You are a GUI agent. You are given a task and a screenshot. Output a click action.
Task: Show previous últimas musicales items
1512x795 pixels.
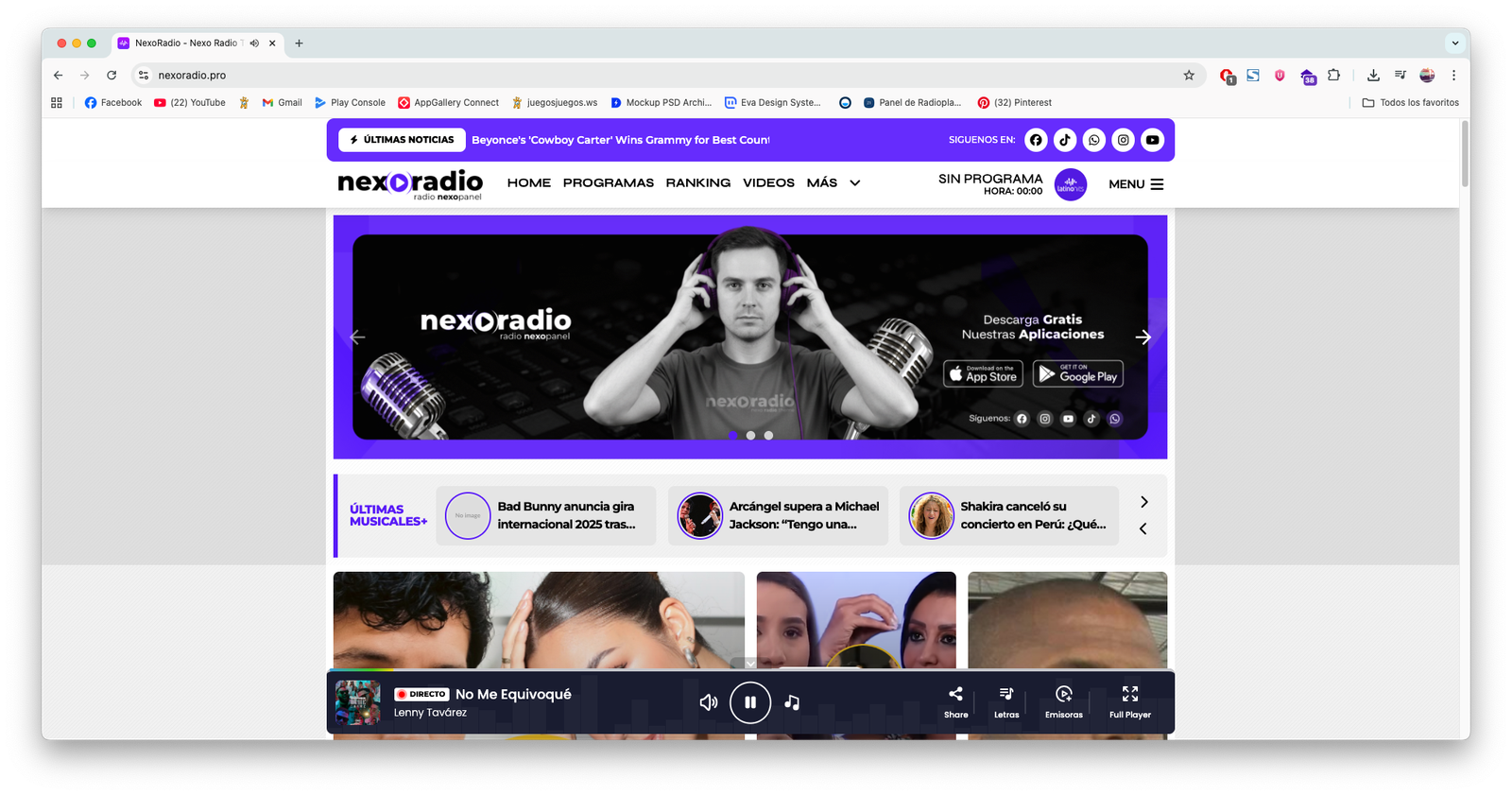tap(1143, 529)
